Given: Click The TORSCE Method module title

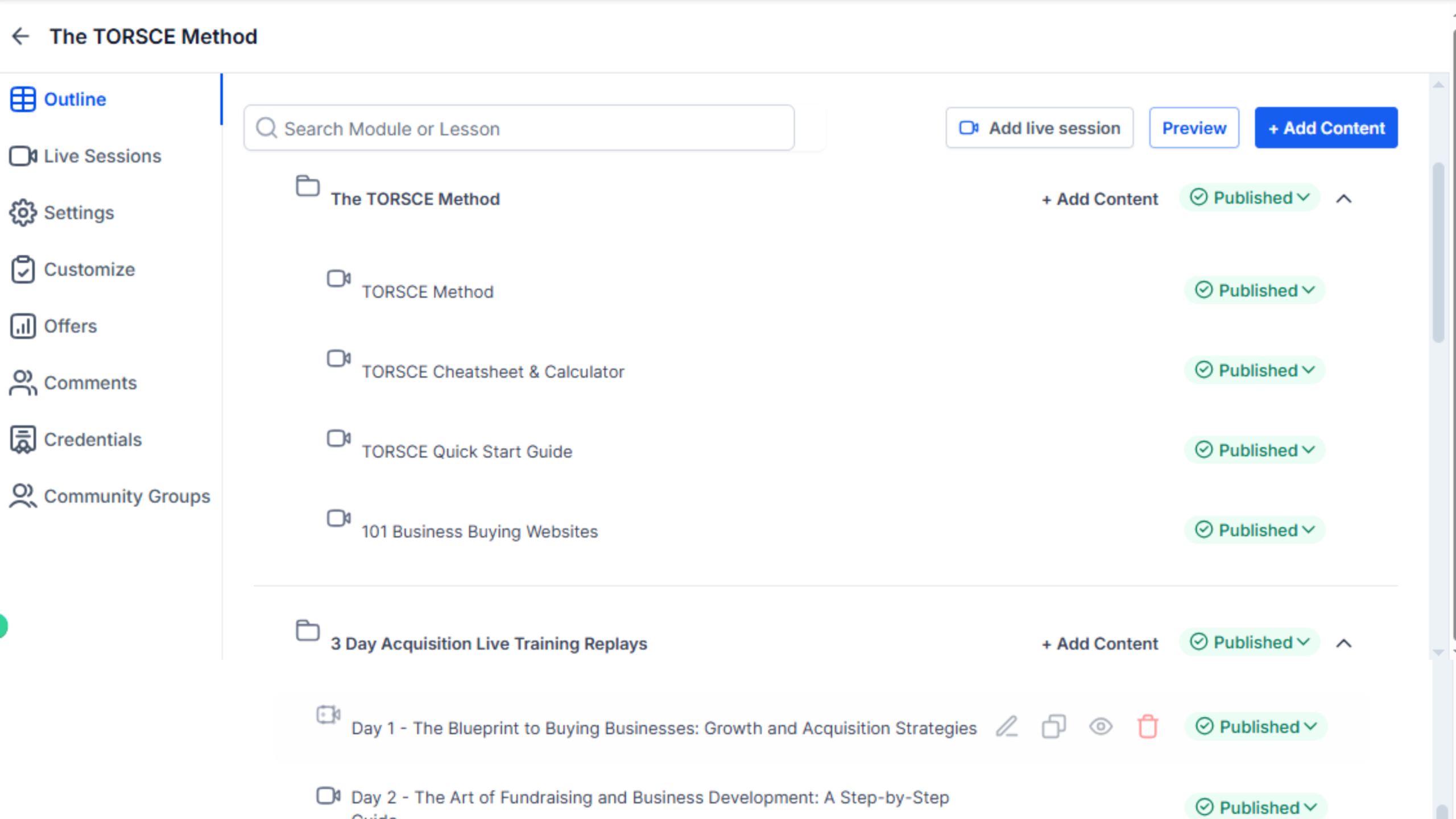Looking at the screenshot, I should pos(415,199).
